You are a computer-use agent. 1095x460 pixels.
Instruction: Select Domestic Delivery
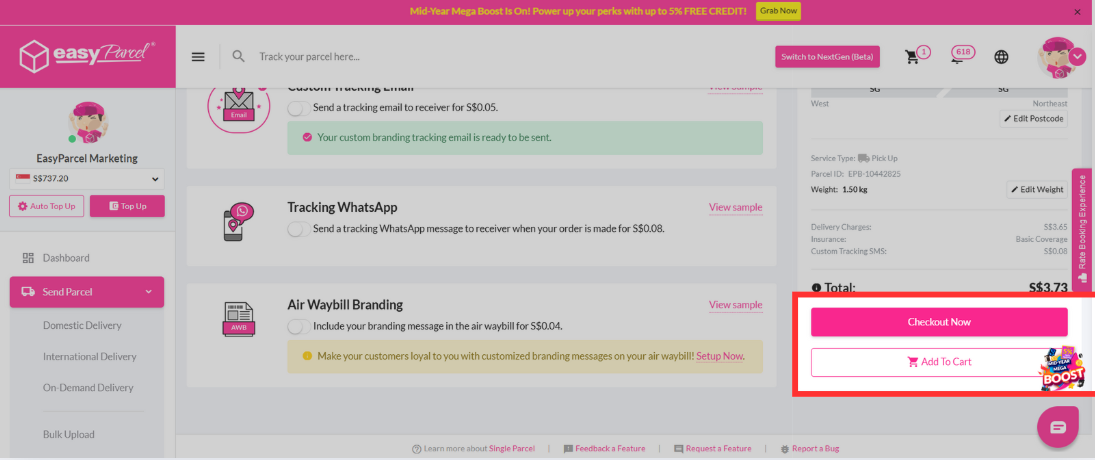click(x=82, y=325)
